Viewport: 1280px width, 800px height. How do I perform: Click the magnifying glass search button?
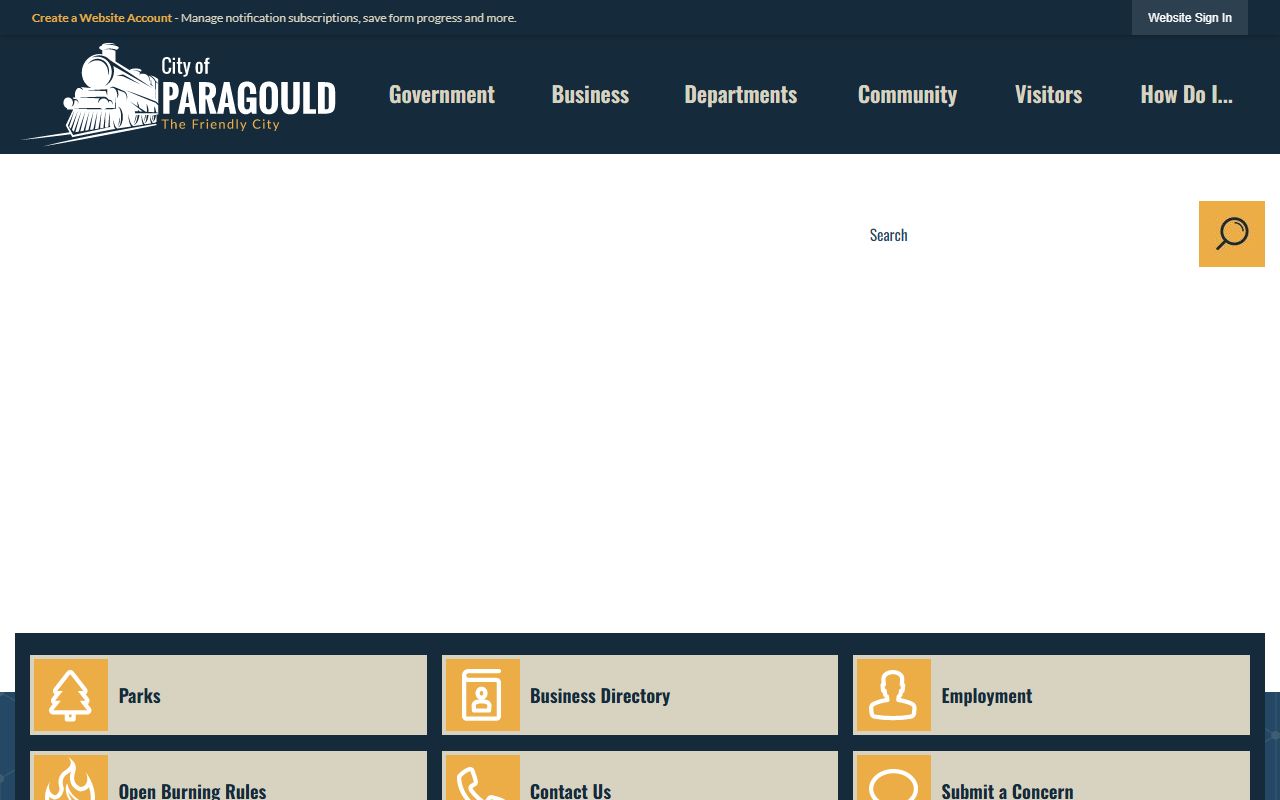1231,234
